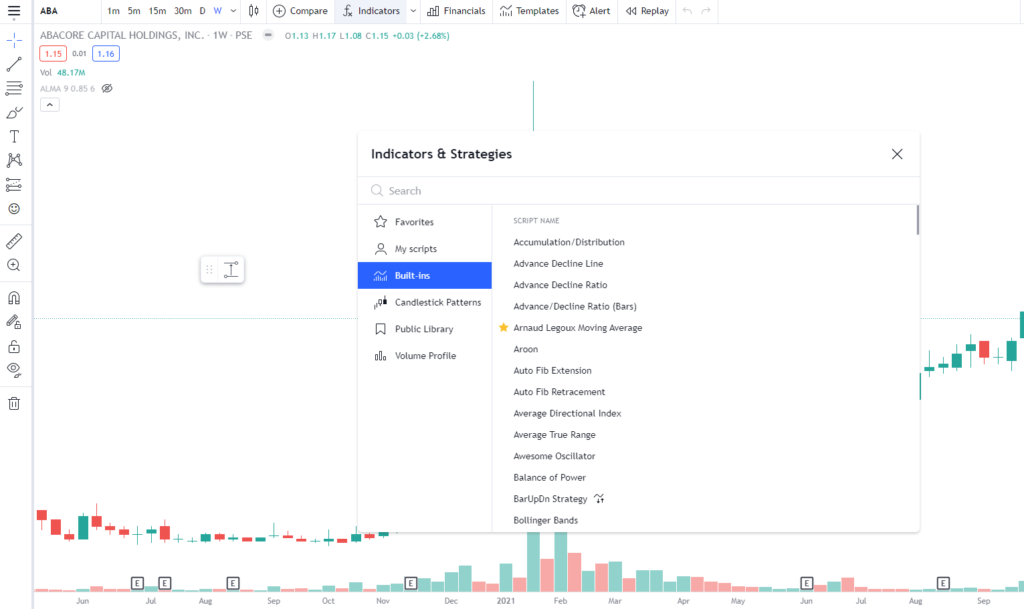1024x609 pixels.
Task: Open the hamburger main menu
Action: tap(14, 11)
